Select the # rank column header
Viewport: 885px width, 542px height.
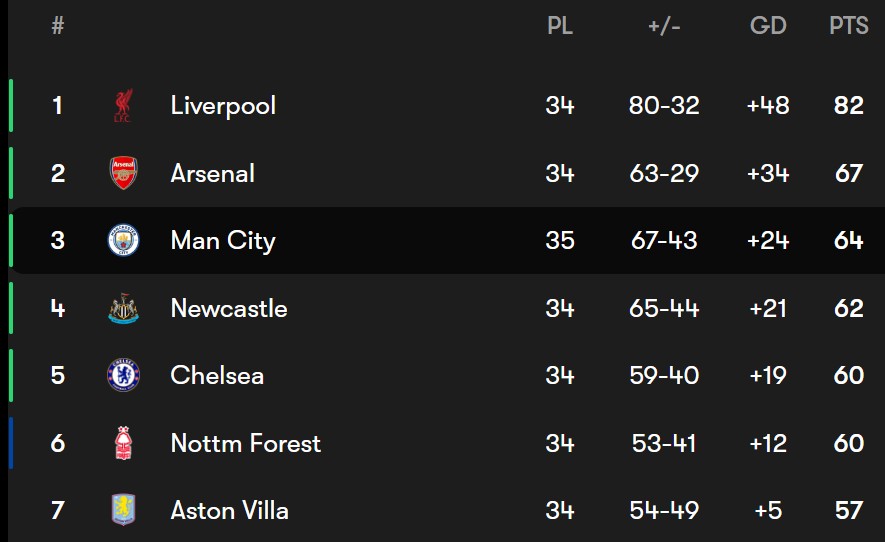pyautogui.click(x=58, y=25)
